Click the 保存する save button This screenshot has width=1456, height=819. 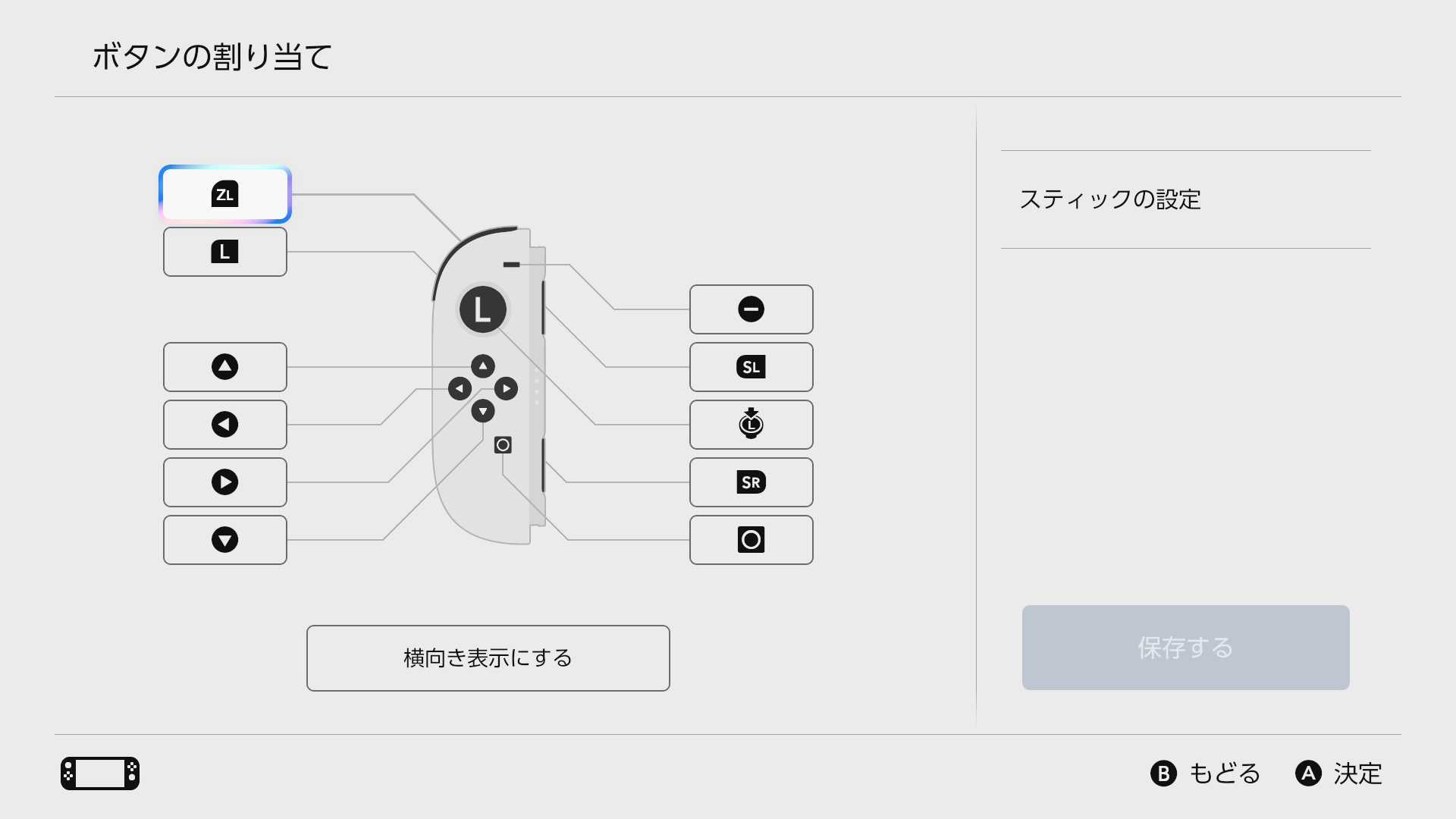coord(1185,648)
